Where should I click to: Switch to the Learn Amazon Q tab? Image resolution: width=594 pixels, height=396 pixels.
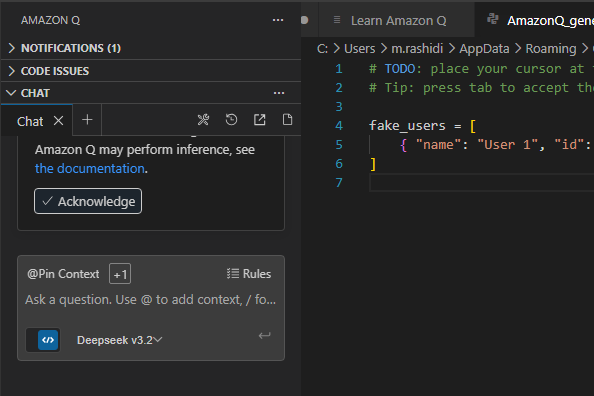pyautogui.click(x=397, y=20)
